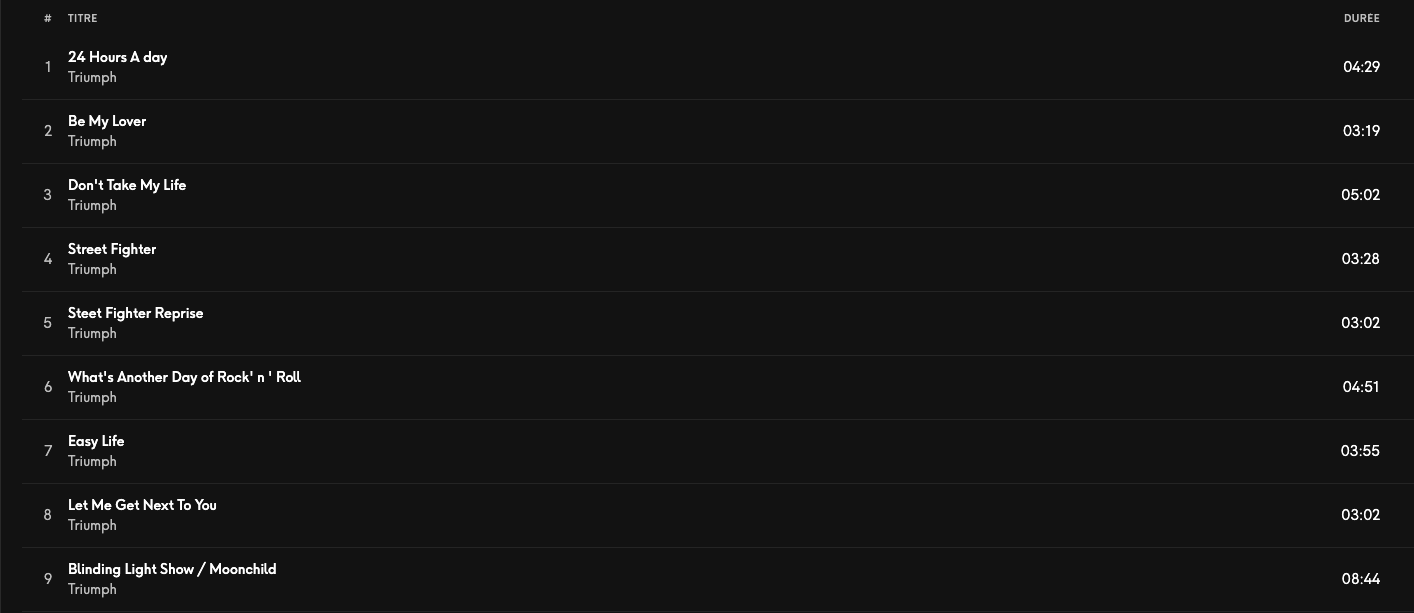Click the TITRE column header

(83, 19)
